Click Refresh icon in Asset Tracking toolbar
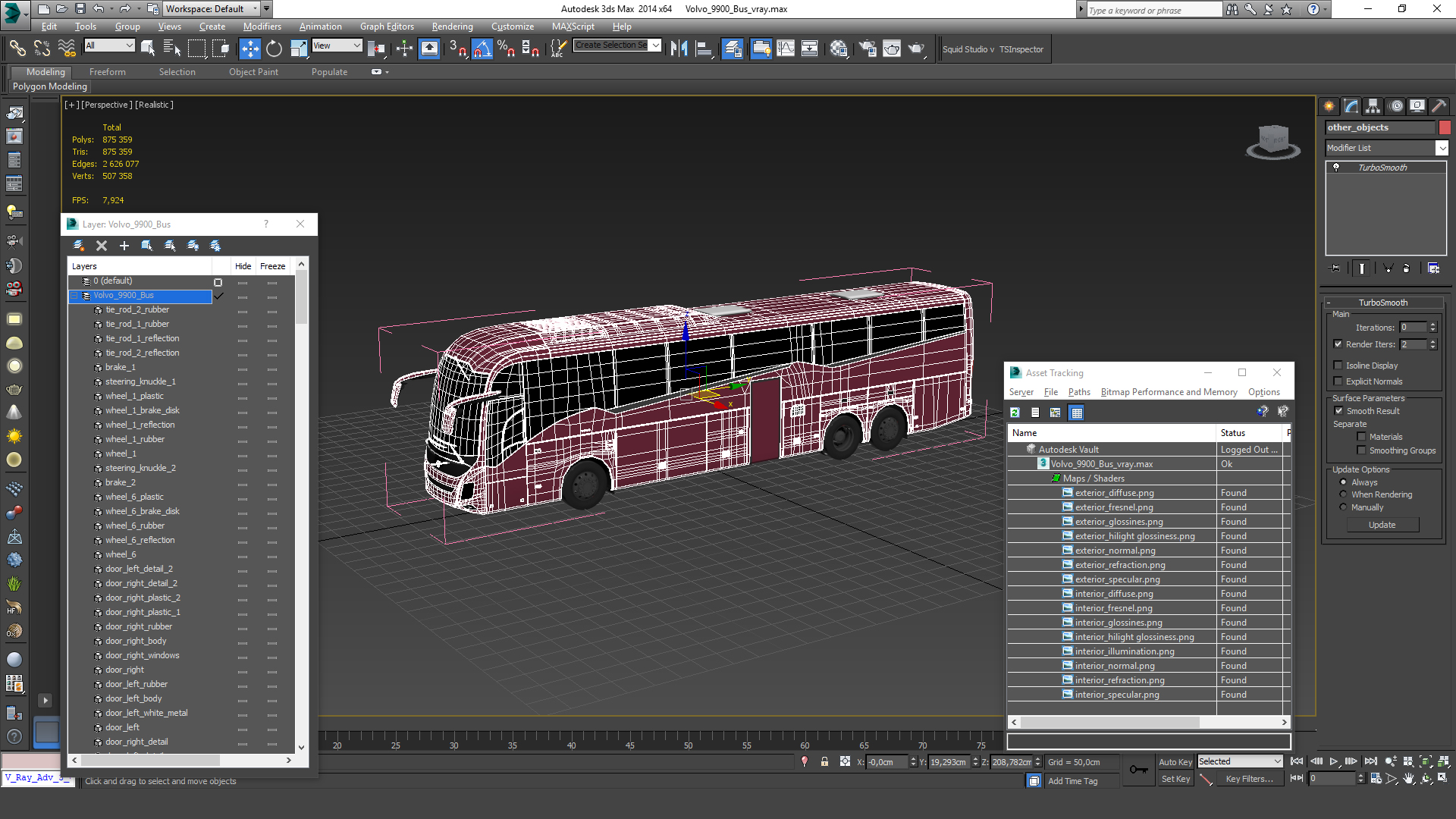Screen dimensions: 1456x819 pyautogui.click(x=1015, y=413)
